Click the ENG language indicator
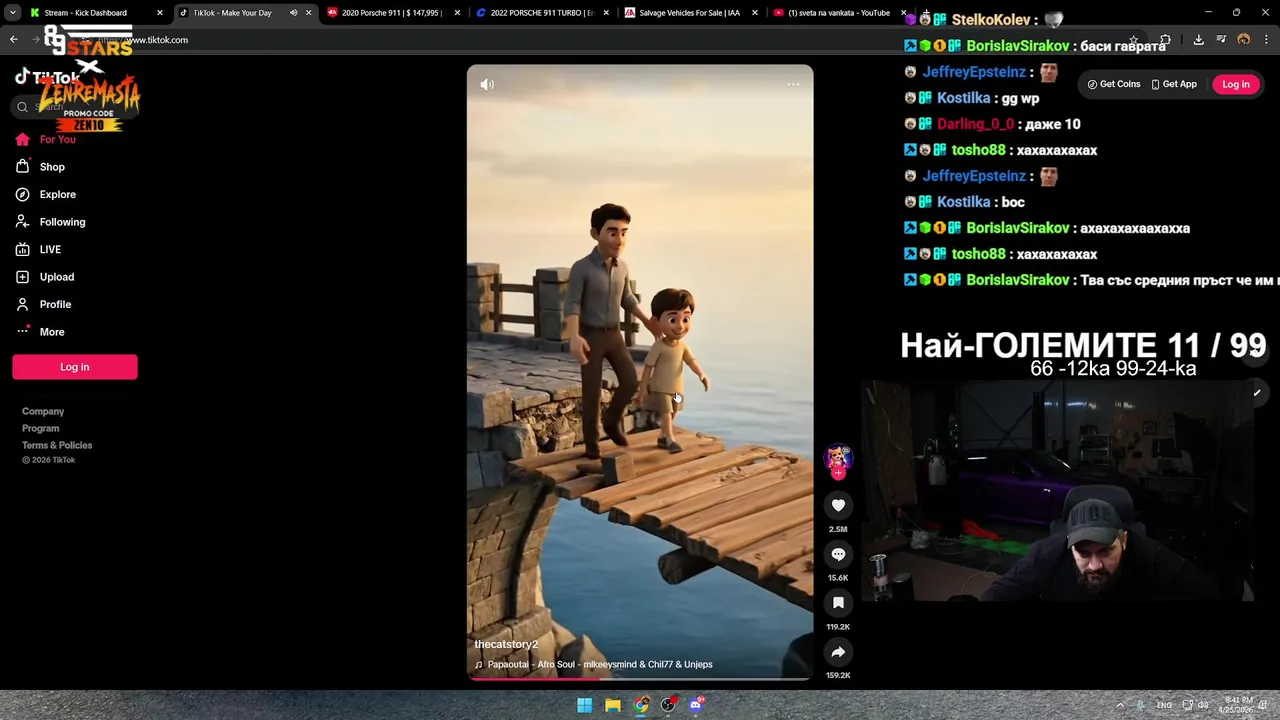 click(1164, 705)
